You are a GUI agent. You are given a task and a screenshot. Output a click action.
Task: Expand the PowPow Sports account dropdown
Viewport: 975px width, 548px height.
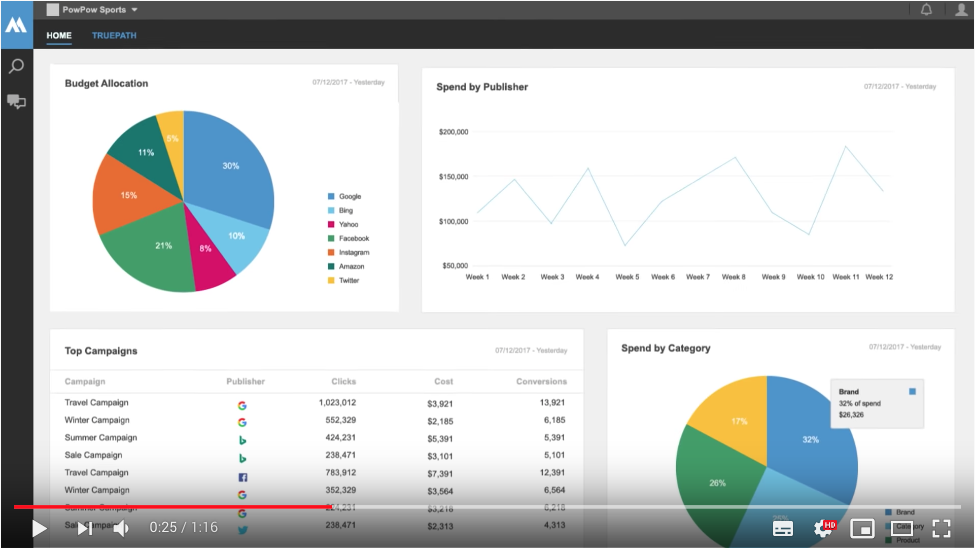pyautogui.click(x=92, y=9)
